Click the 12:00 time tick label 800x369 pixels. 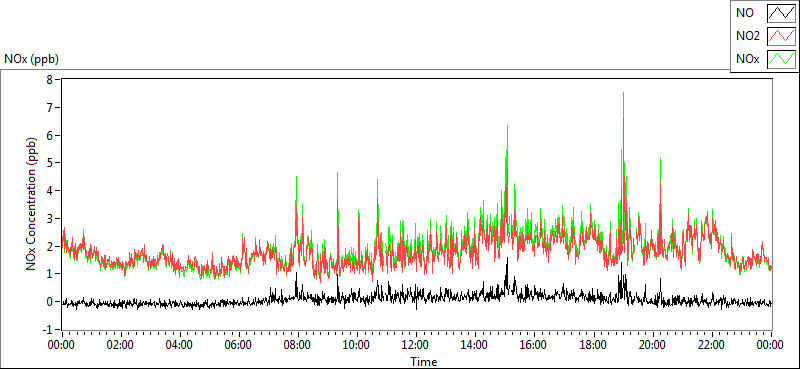coord(416,345)
